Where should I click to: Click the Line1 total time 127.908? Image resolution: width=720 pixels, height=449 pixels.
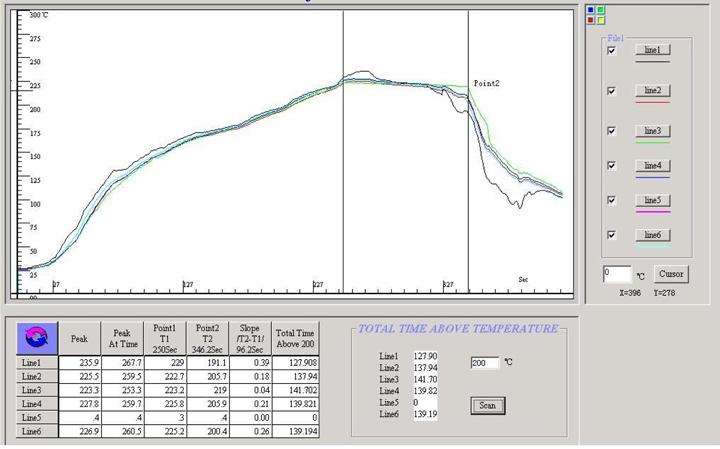click(296, 363)
